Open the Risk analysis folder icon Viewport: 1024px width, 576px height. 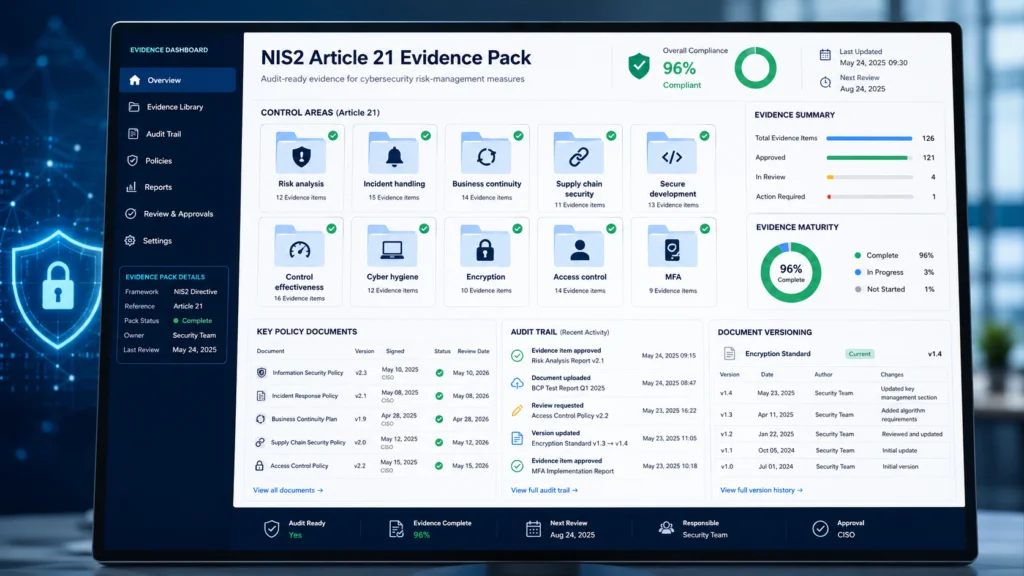point(300,153)
